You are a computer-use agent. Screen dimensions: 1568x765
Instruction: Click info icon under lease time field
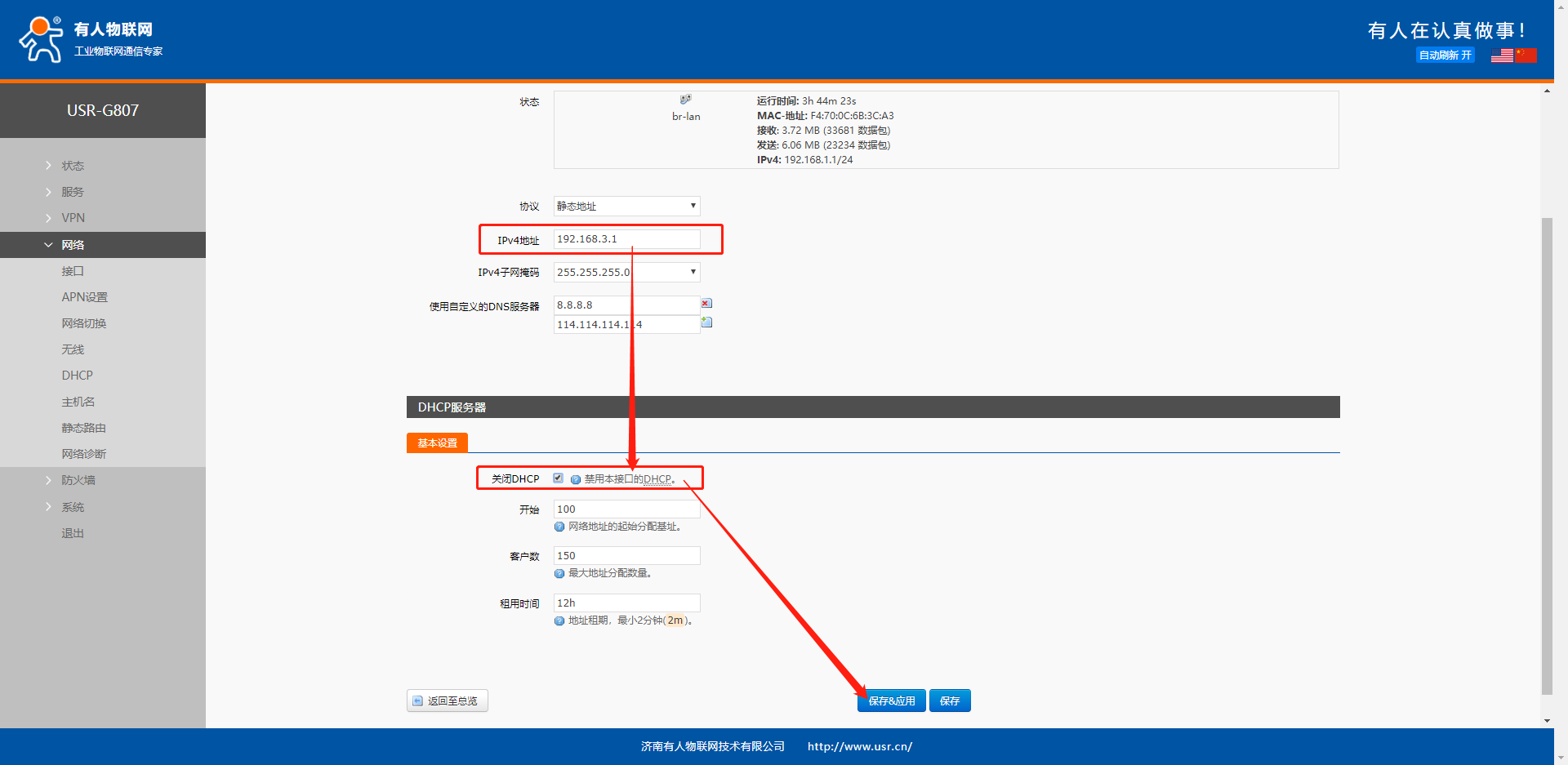coord(559,620)
